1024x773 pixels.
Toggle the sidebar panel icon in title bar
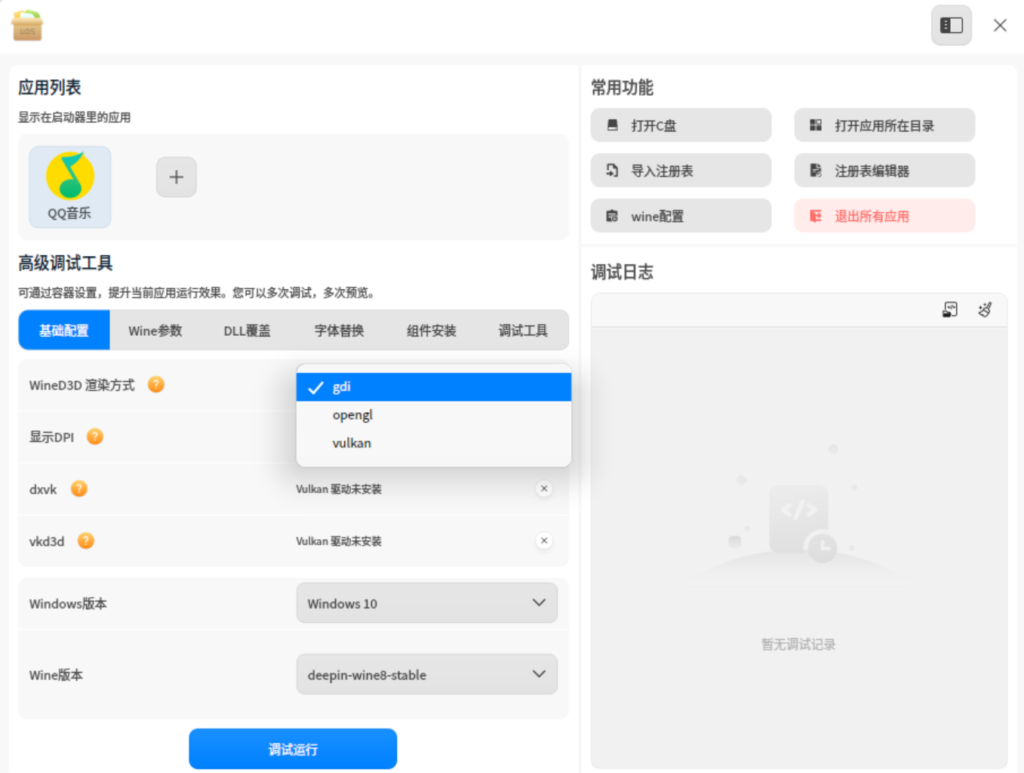tap(951, 25)
